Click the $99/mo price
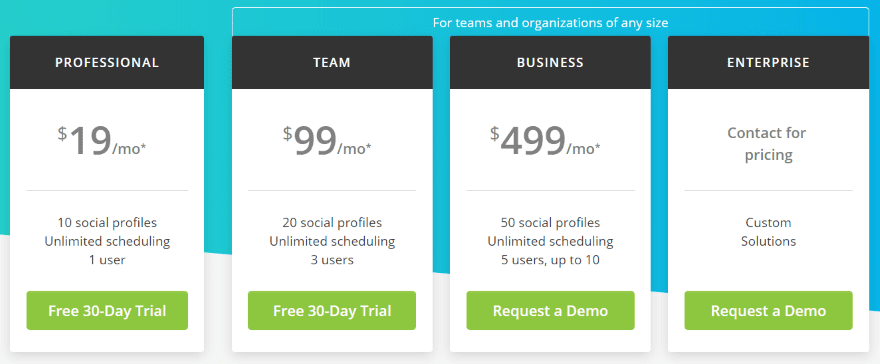The height and width of the screenshot is (364, 880). [x=327, y=142]
